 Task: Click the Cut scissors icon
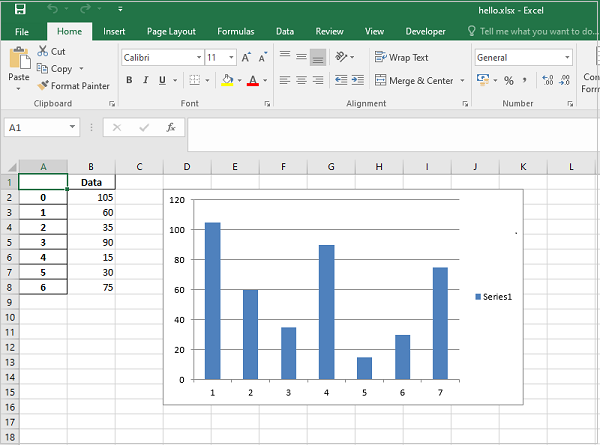coord(43,52)
